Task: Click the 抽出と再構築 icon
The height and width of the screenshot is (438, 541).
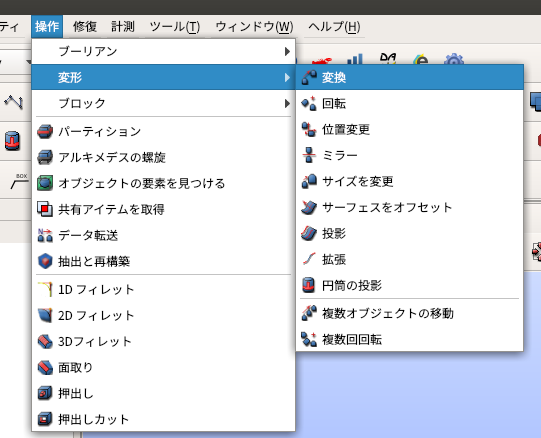Action: click(x=45, y=261)
